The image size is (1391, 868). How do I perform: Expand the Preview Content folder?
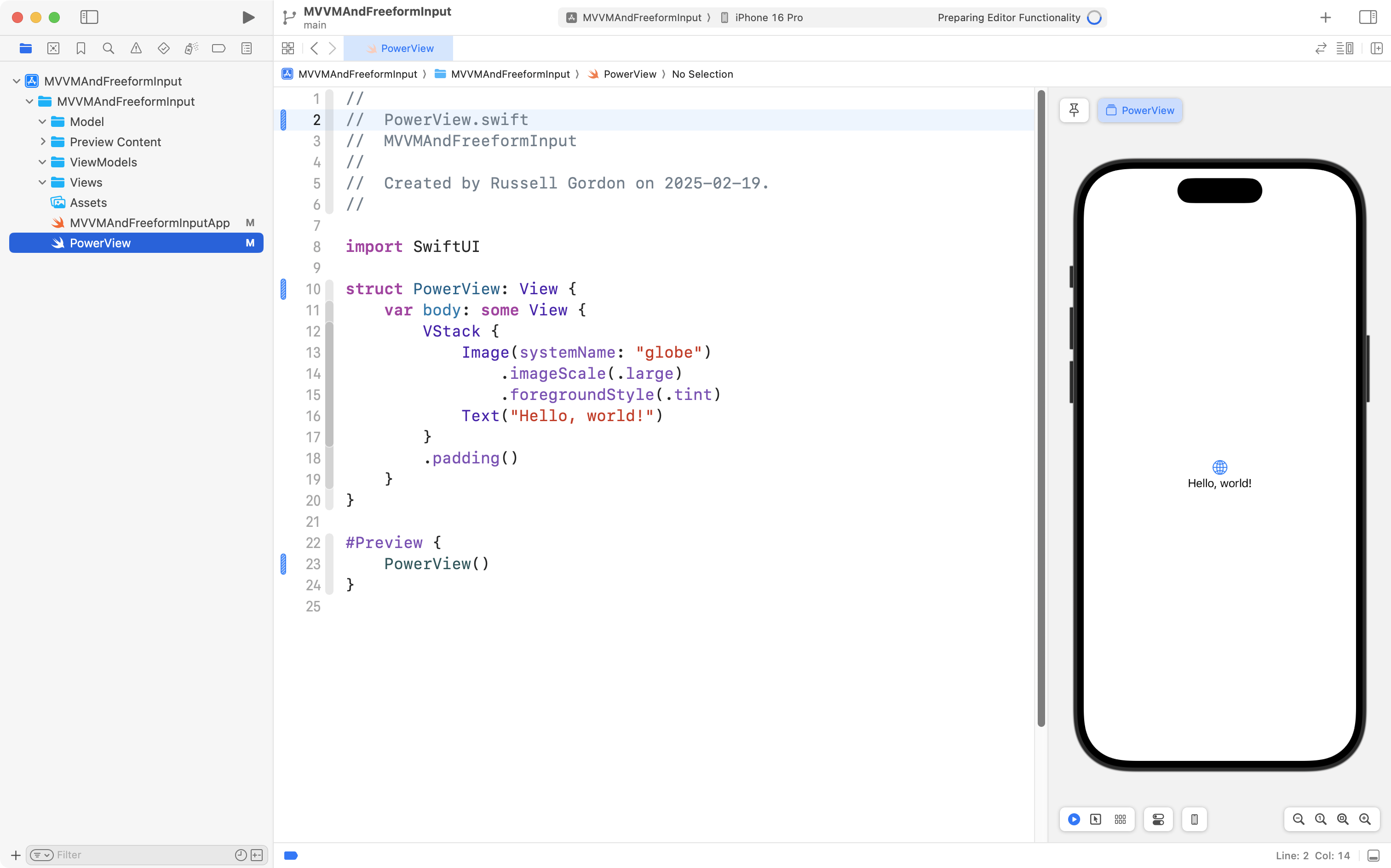42,142
